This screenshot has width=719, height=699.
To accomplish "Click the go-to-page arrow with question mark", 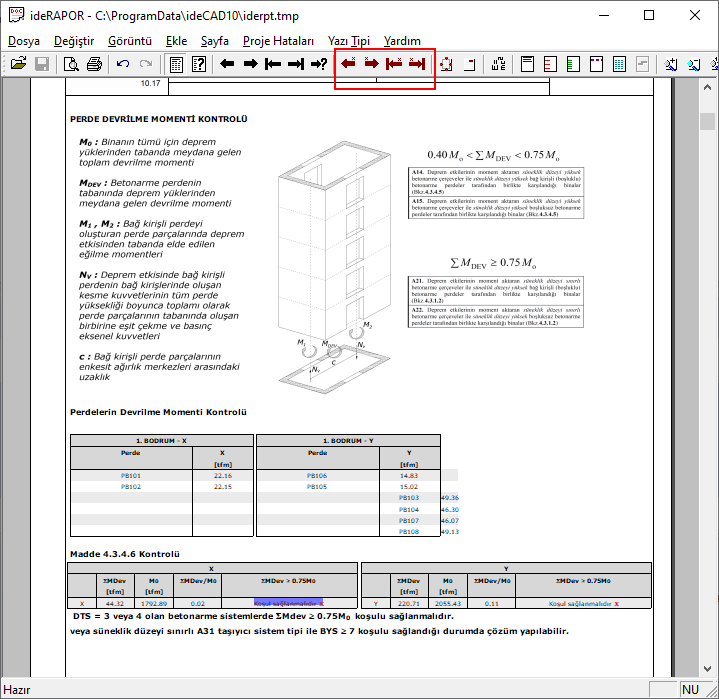I will pyautogui.click(x=319, y=64).
